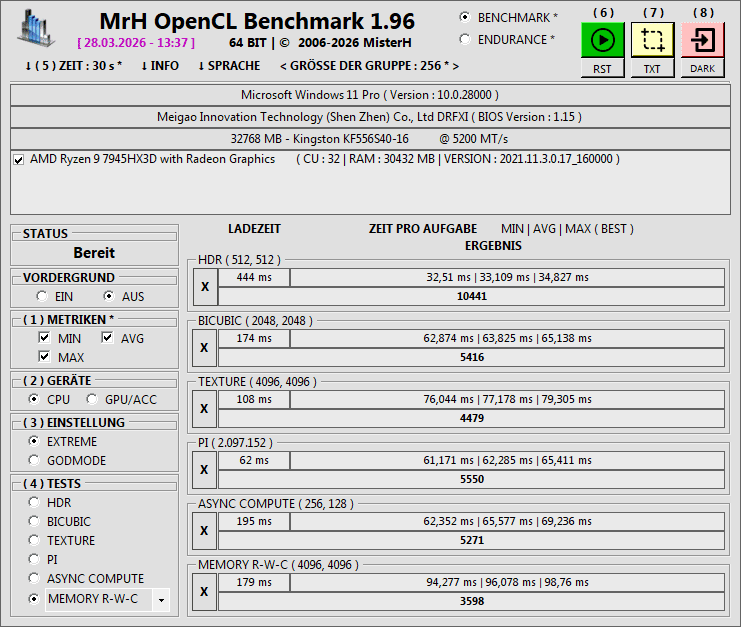The height and width of the screenshot is (627, 741).
Task: Set VORDERGRUND to AUS
Action: (109, 296)
